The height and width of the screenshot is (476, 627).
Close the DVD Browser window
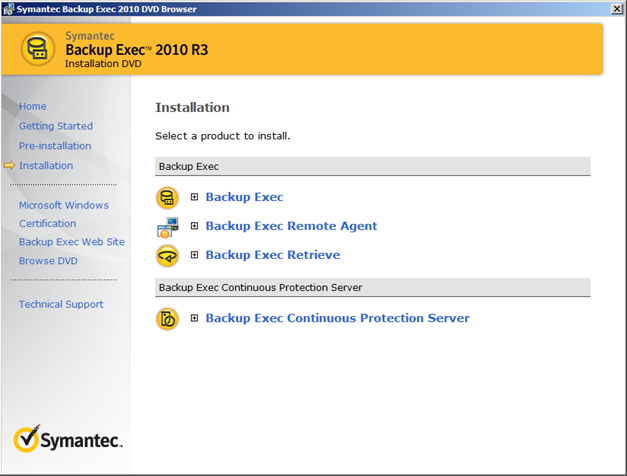click(617, 9)
